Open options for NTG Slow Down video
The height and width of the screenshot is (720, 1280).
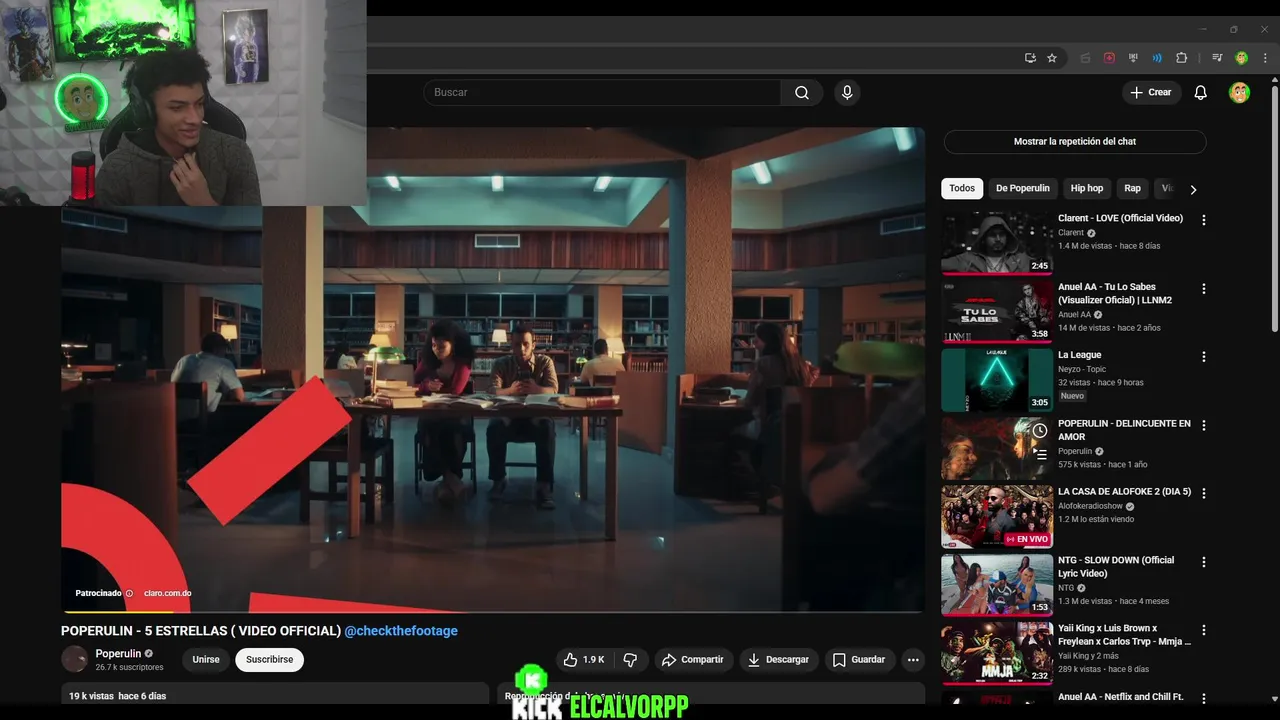coord(1203,562)
